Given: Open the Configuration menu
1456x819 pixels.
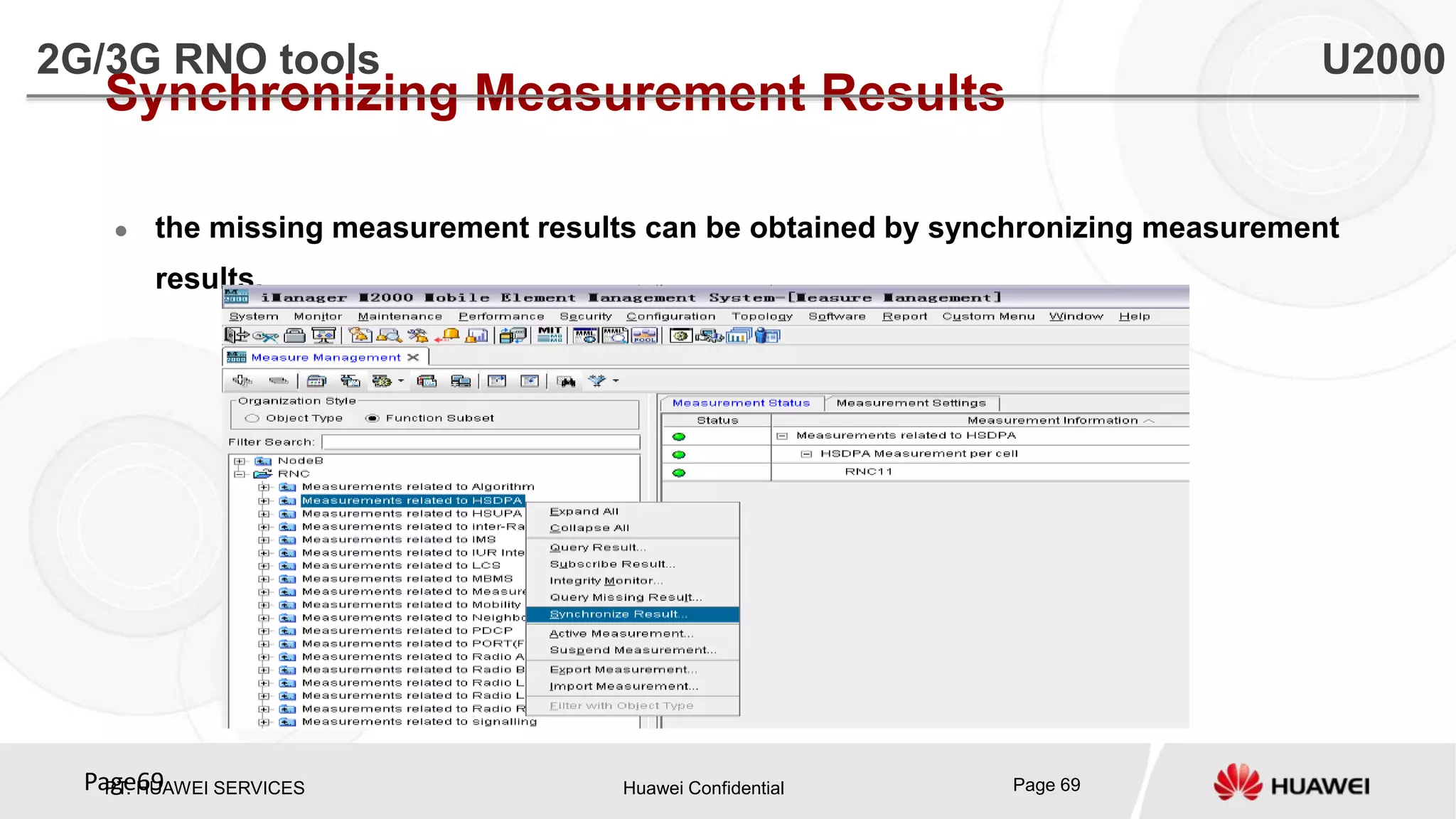Looking at the screenshot, I should [671, 316].
